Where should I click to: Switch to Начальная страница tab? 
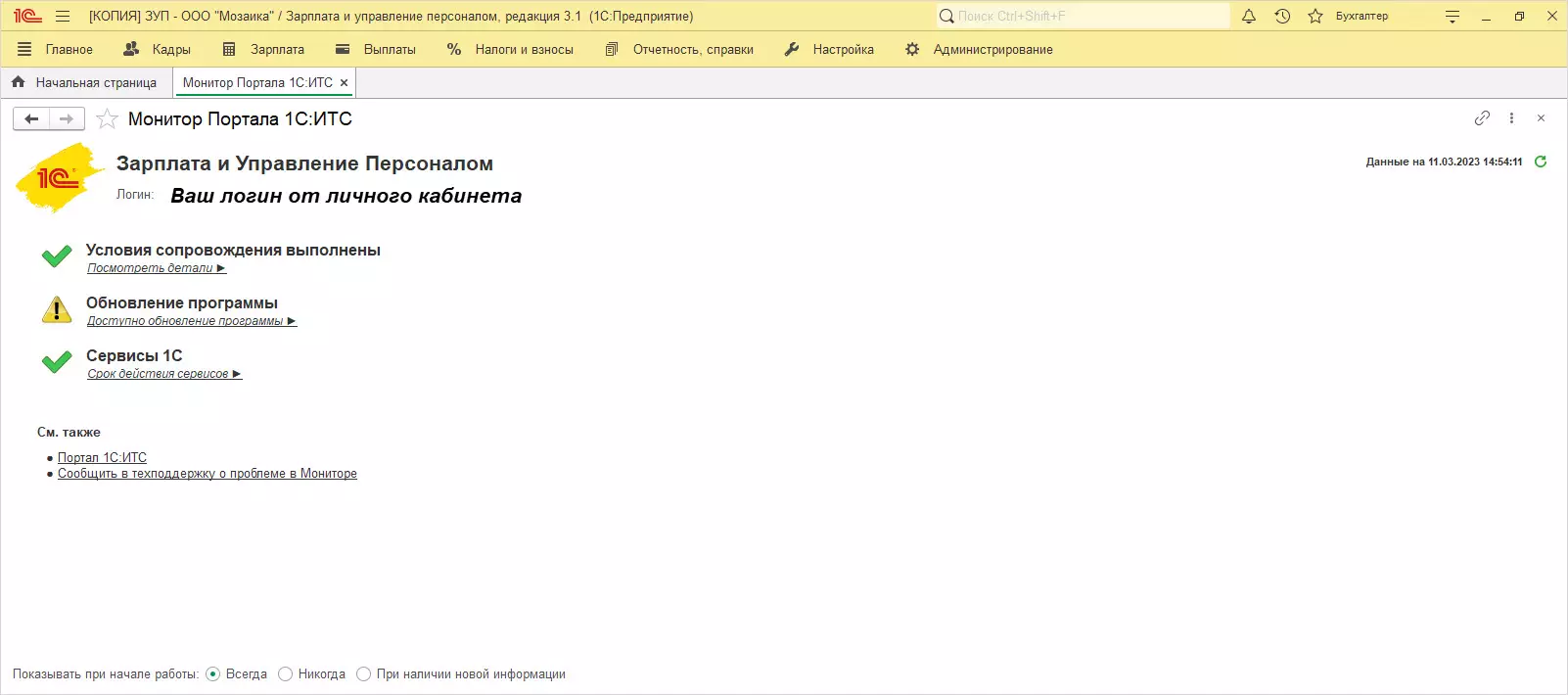pyautogui.click(x=84, y=82)
